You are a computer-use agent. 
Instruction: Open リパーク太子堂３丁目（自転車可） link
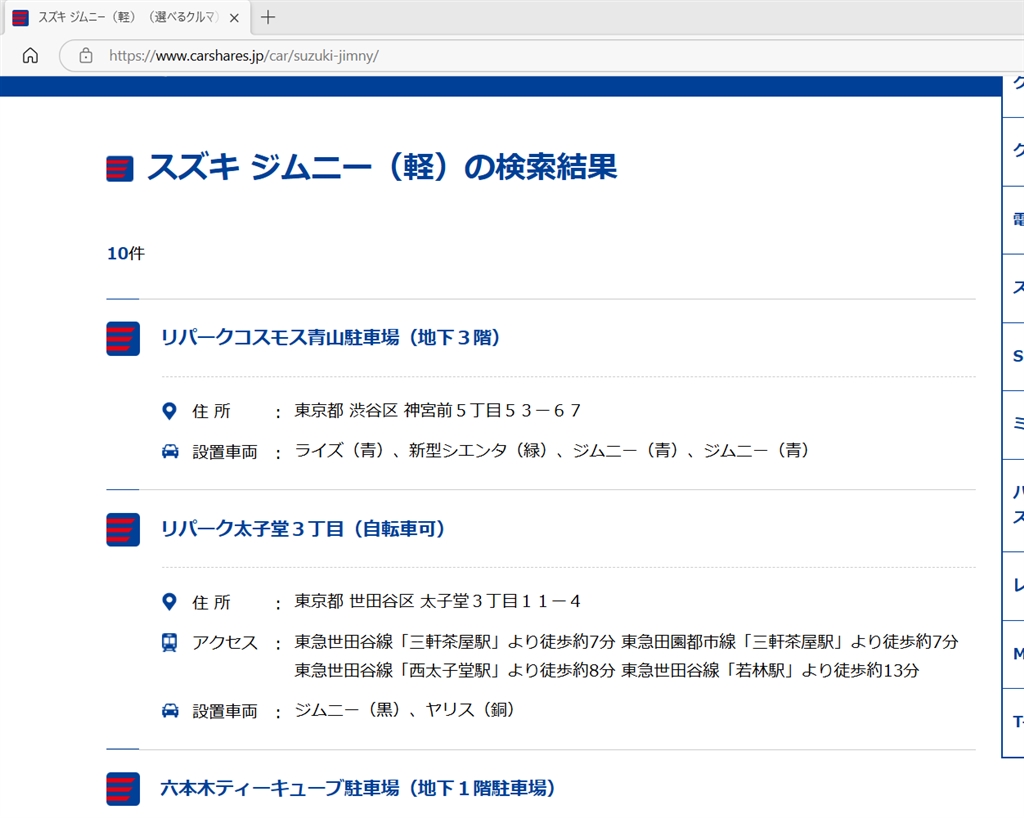pyautogui.click(x=303, y=529)
